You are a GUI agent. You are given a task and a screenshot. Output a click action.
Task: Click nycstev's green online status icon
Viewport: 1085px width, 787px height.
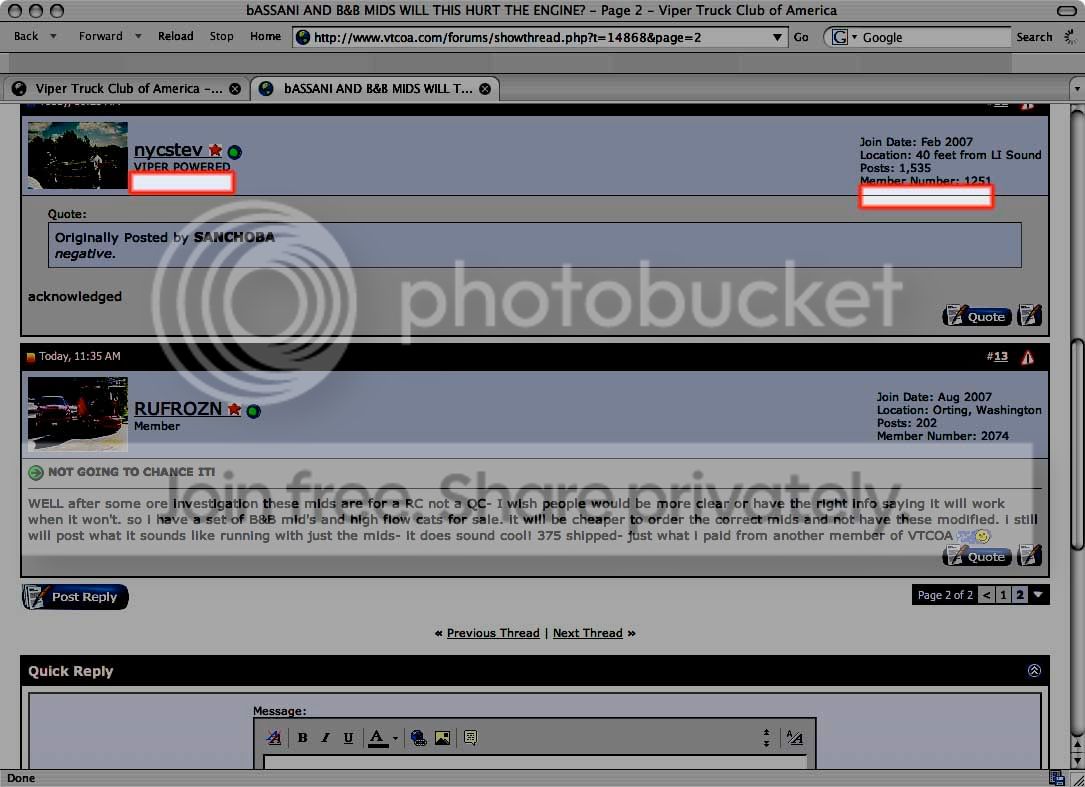tap(235, 152)
